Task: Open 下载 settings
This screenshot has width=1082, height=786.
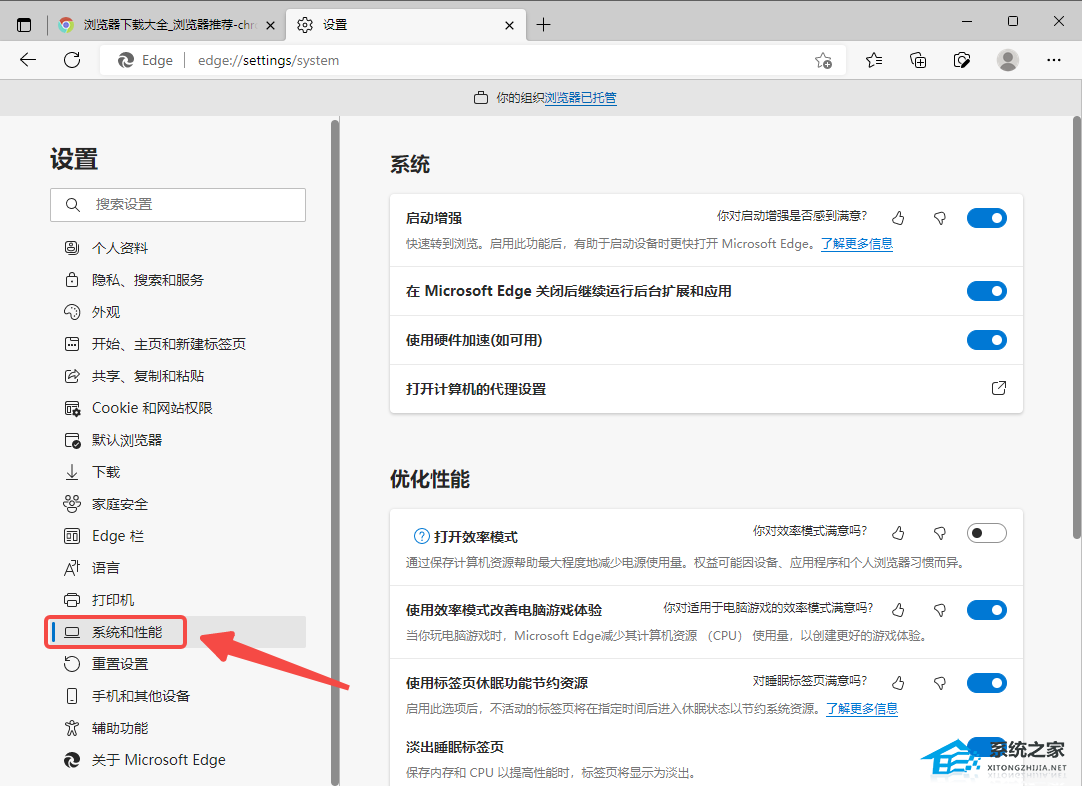Action: [178, 472]
